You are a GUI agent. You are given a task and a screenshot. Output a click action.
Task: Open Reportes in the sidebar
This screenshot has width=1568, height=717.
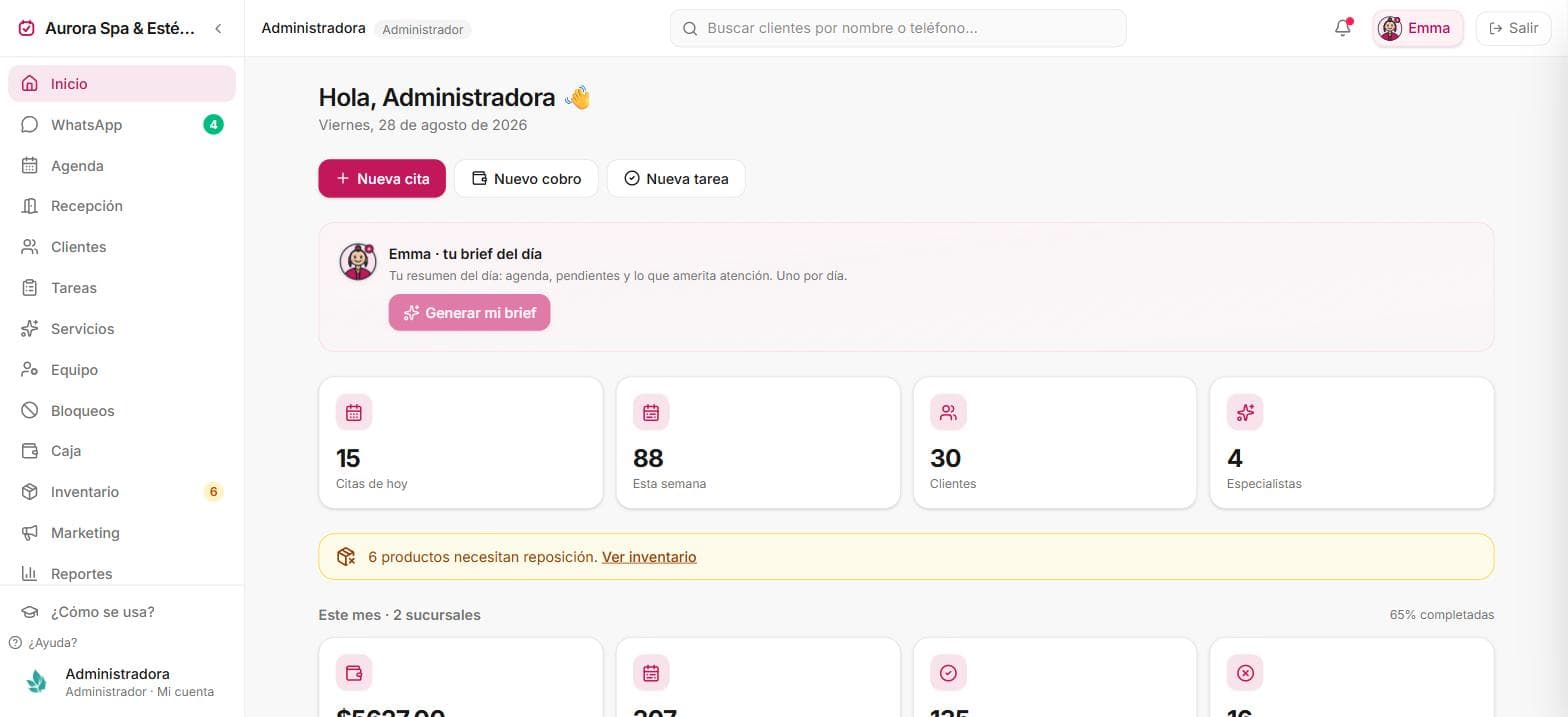pyautogui.click(x=122, y=574)
